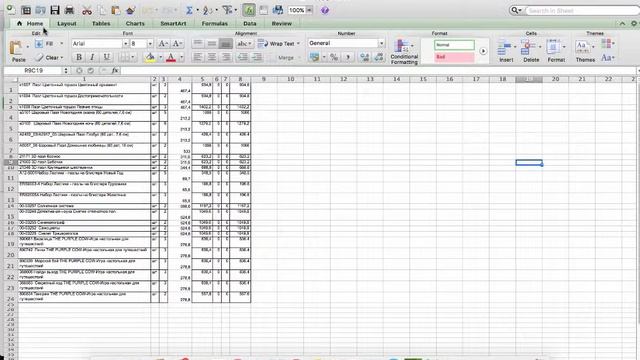Center cell text horizontally
The image size is (640, 360).
211,57
